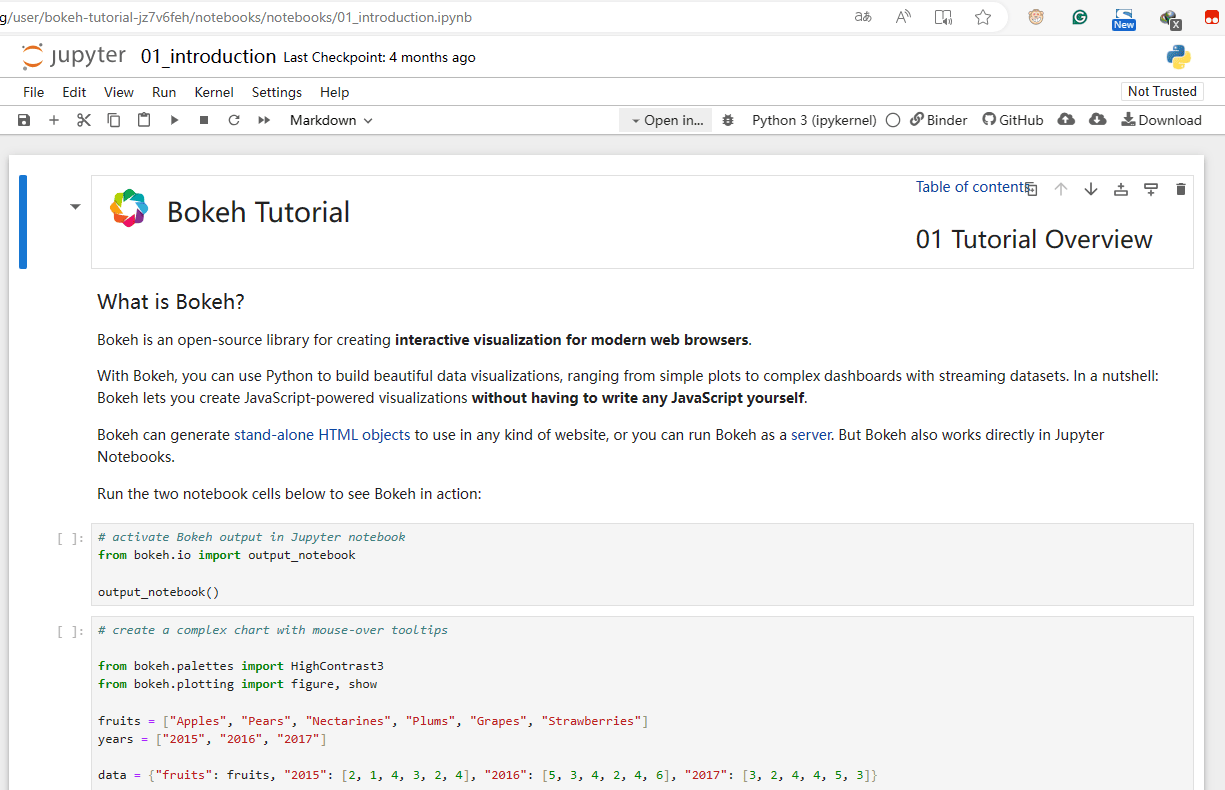Restart kernel and run all cells
1225x790 pixels.
click(264, 120)
